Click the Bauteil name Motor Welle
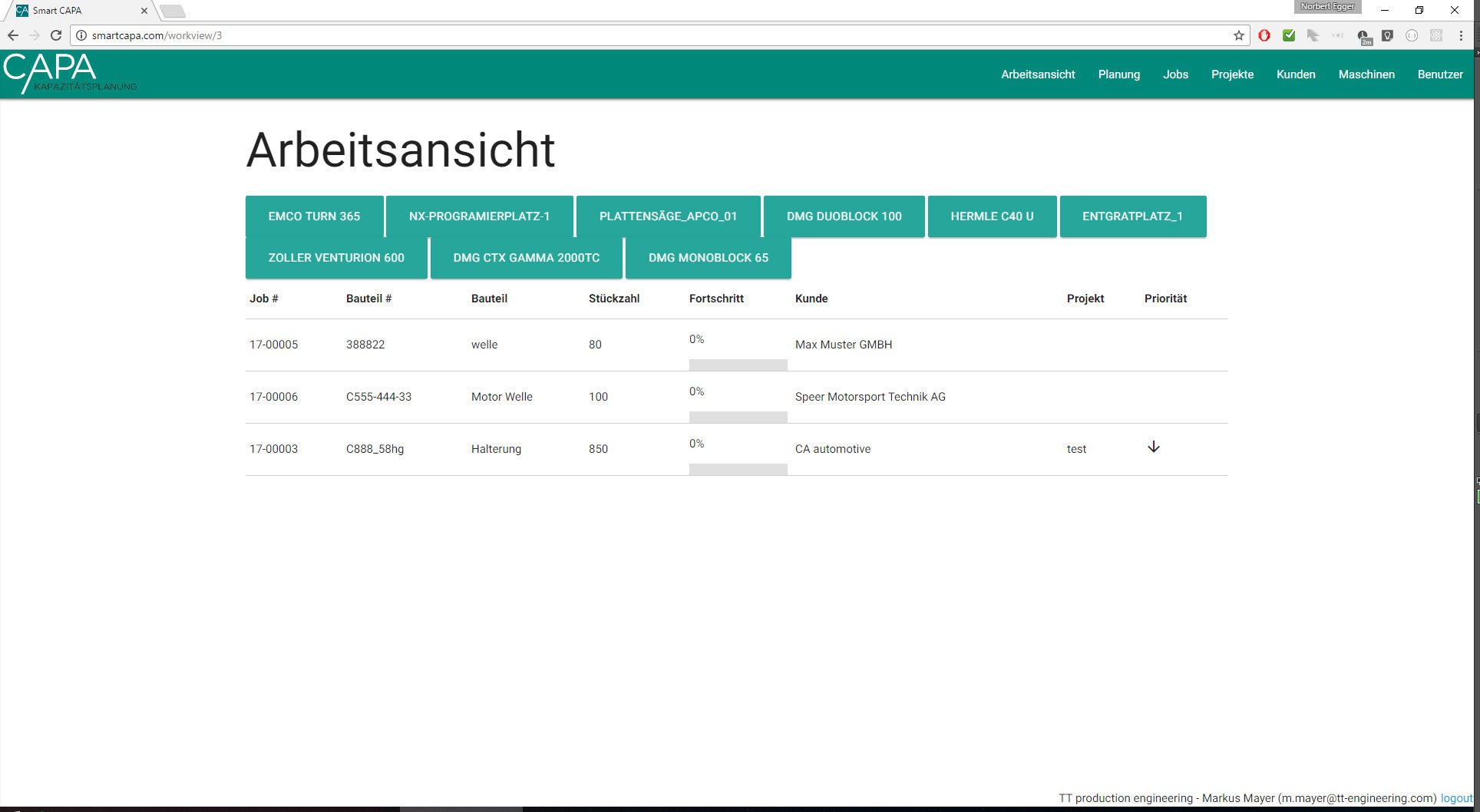1480x812 pixels. (x=501, y=397)
